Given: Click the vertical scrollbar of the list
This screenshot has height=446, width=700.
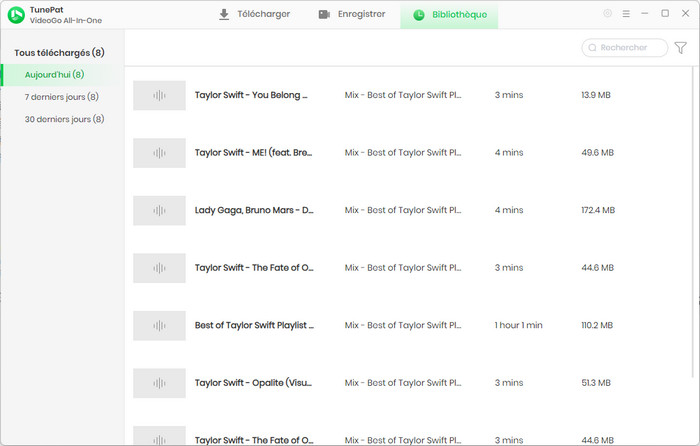Looking at the screenshot, I should coord(693,221).
